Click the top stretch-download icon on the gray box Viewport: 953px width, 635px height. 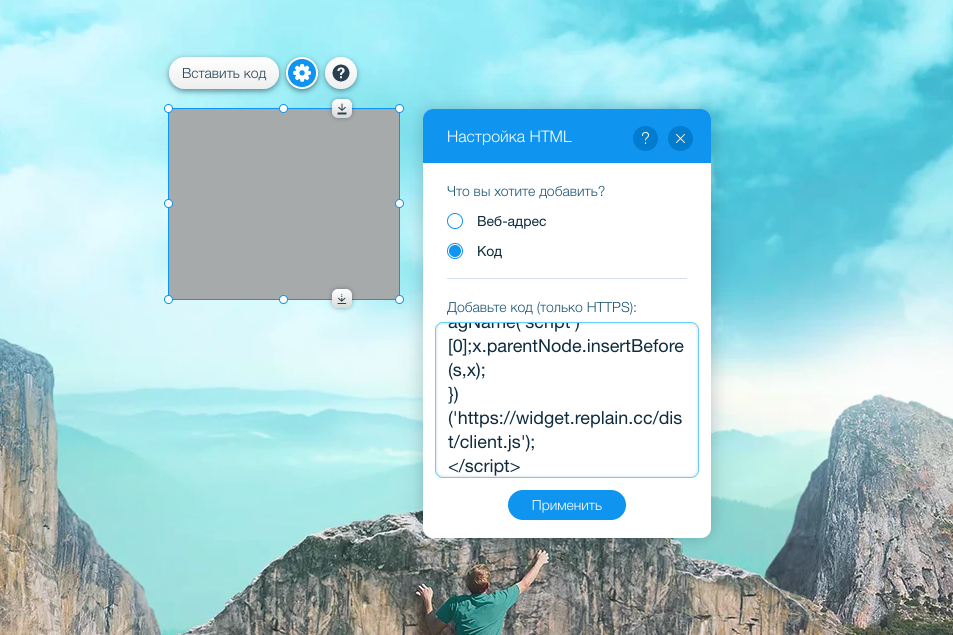[342, 109]
